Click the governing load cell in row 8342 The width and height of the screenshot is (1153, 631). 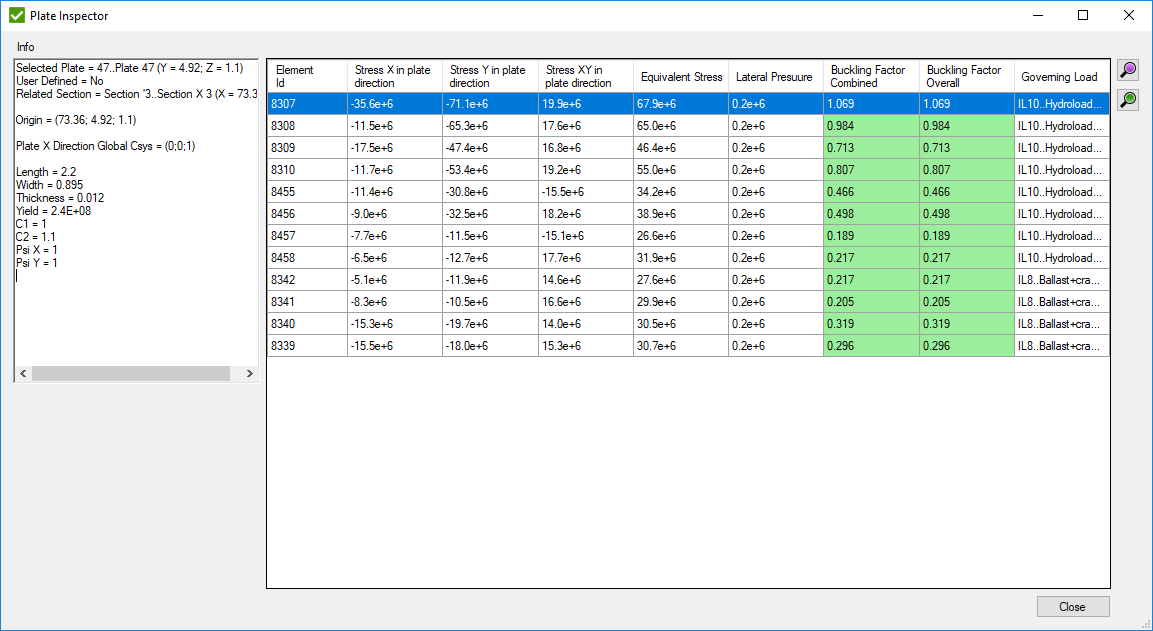1062,280
